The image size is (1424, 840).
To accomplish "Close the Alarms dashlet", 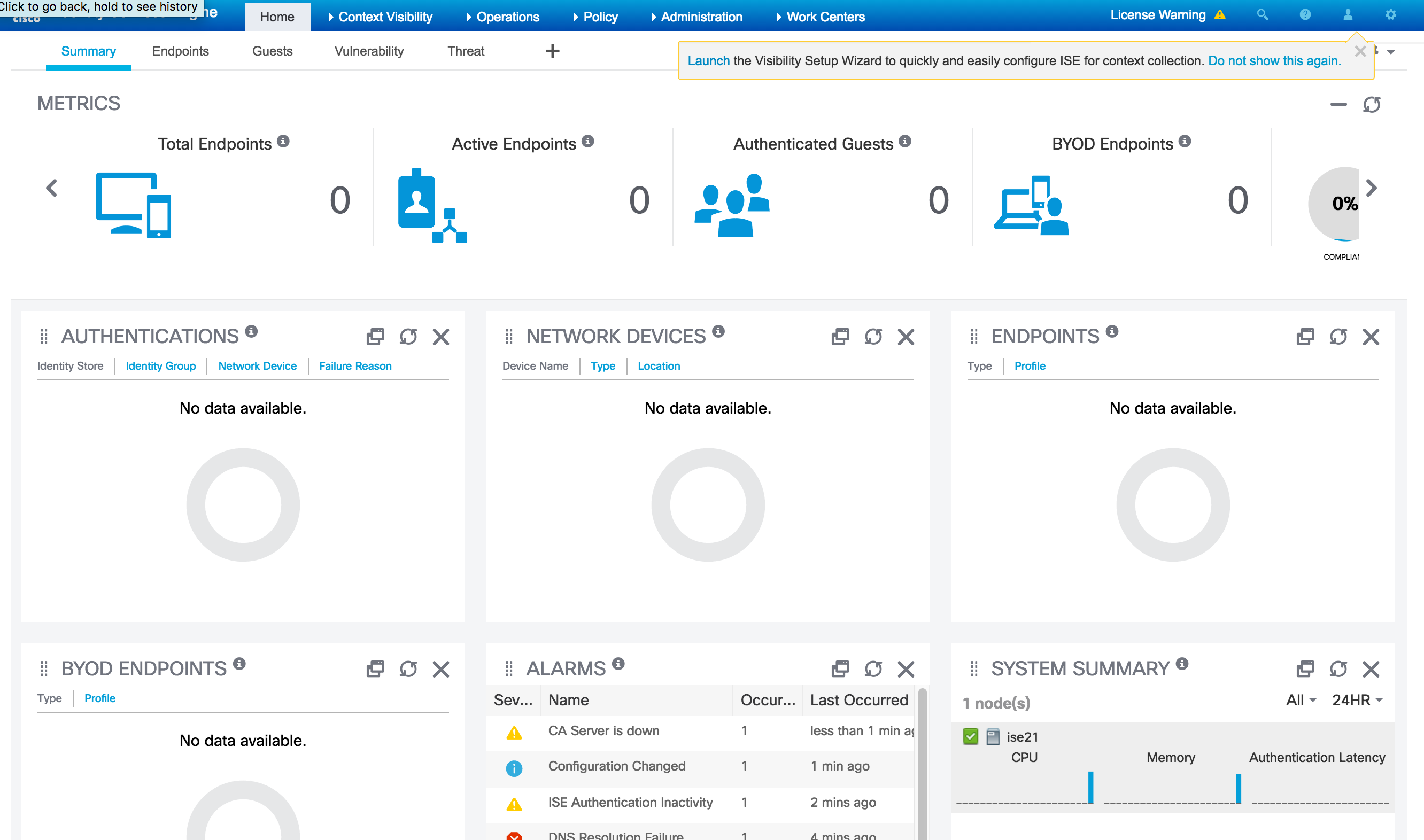I will [x=906, y=669].
